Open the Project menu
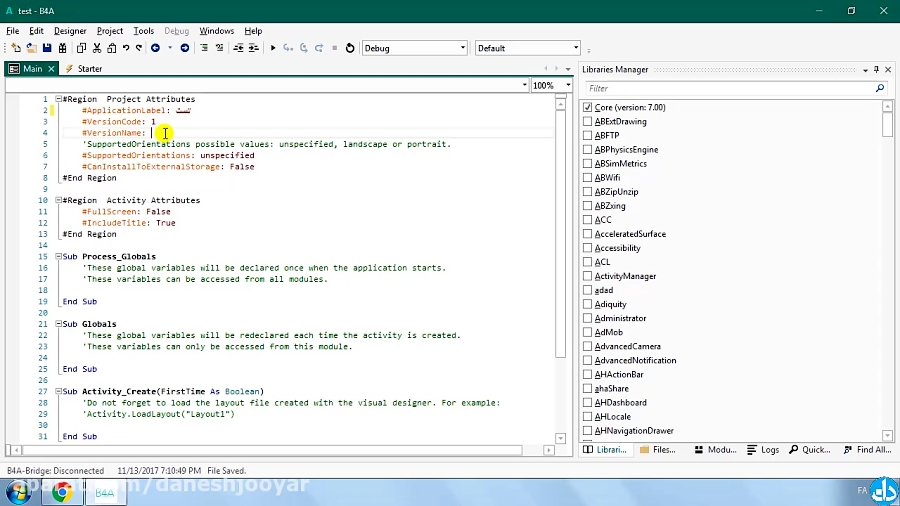Screen dimensions: 900x506 (109, 31)
